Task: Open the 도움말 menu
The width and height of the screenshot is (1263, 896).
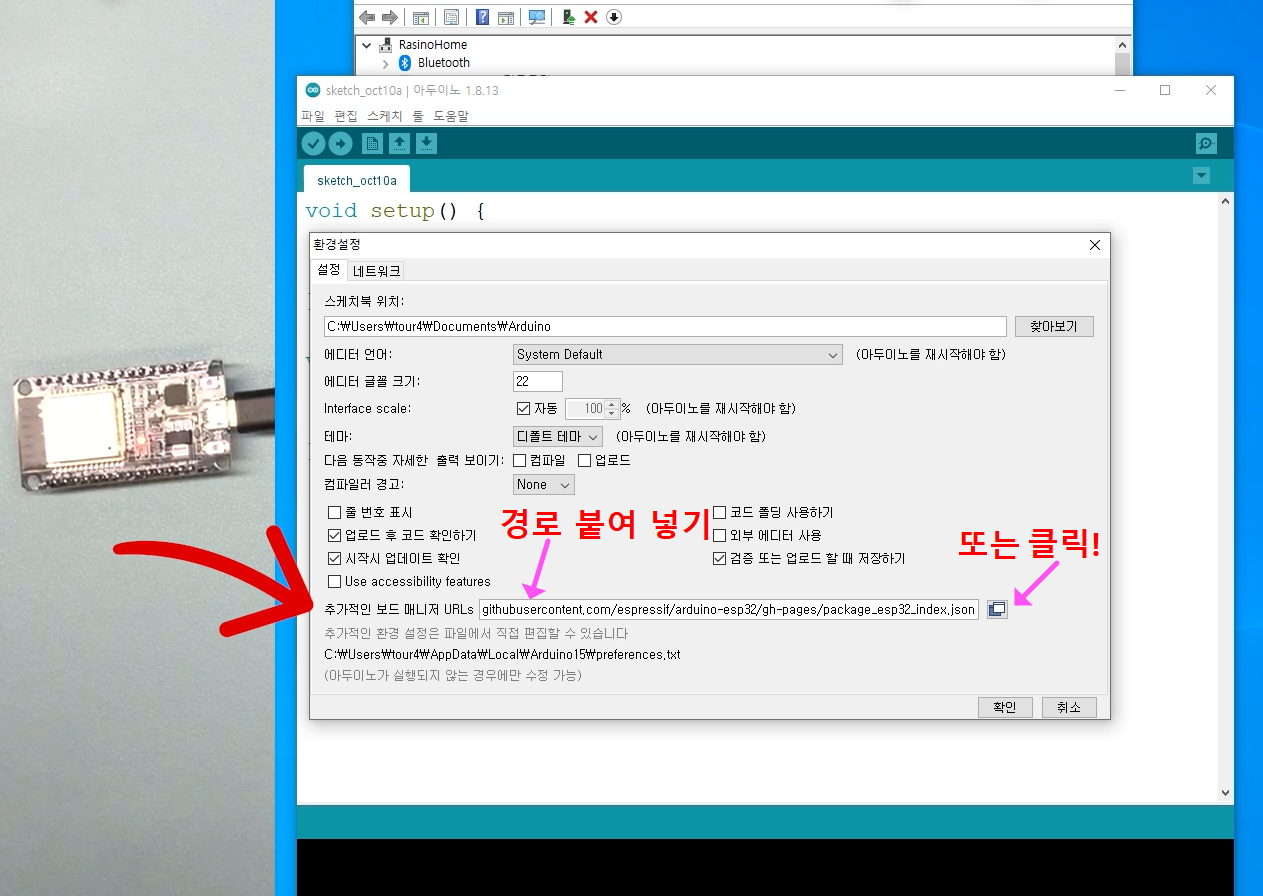Action: (451, 116)
